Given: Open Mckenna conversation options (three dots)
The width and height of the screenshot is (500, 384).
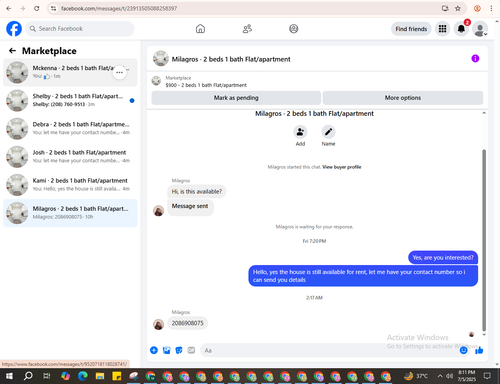Looking at the screenshot, I should point(119,72).
